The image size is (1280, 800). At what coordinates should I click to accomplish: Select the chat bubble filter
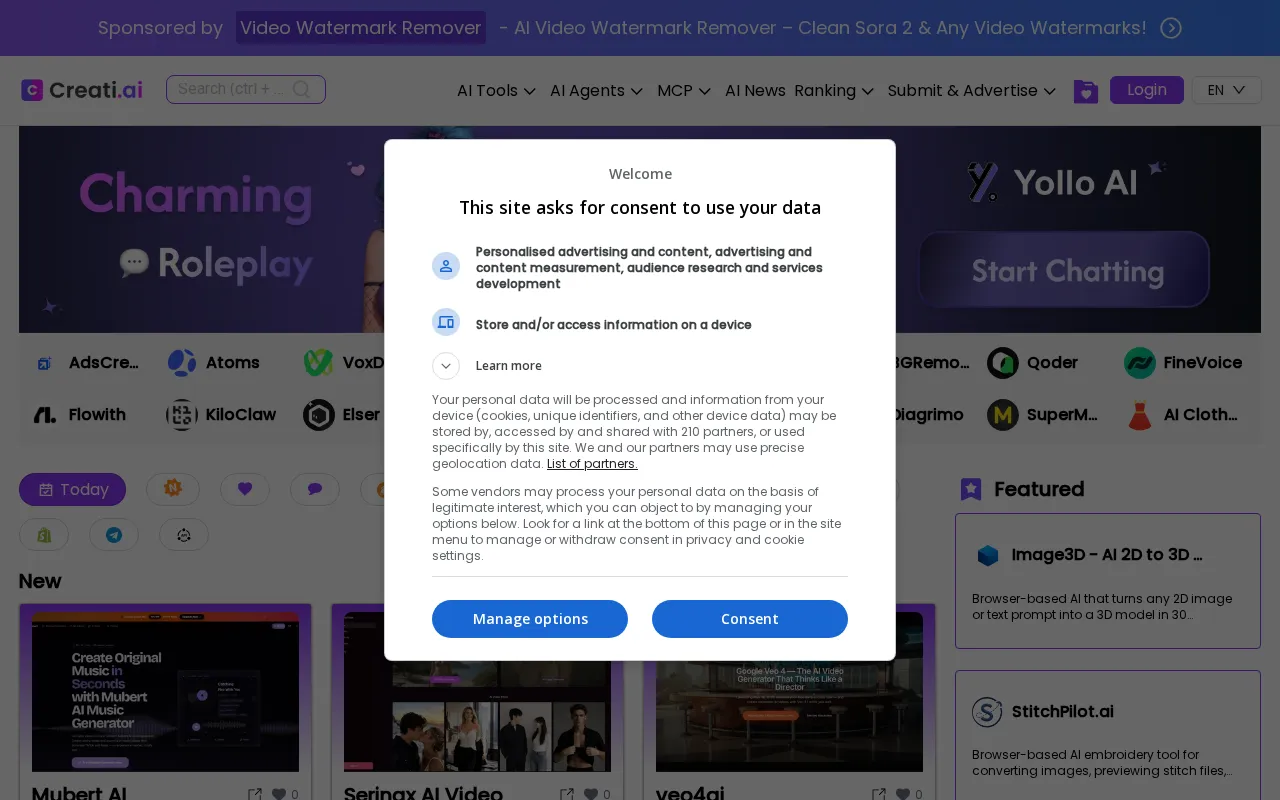point(315,489)
